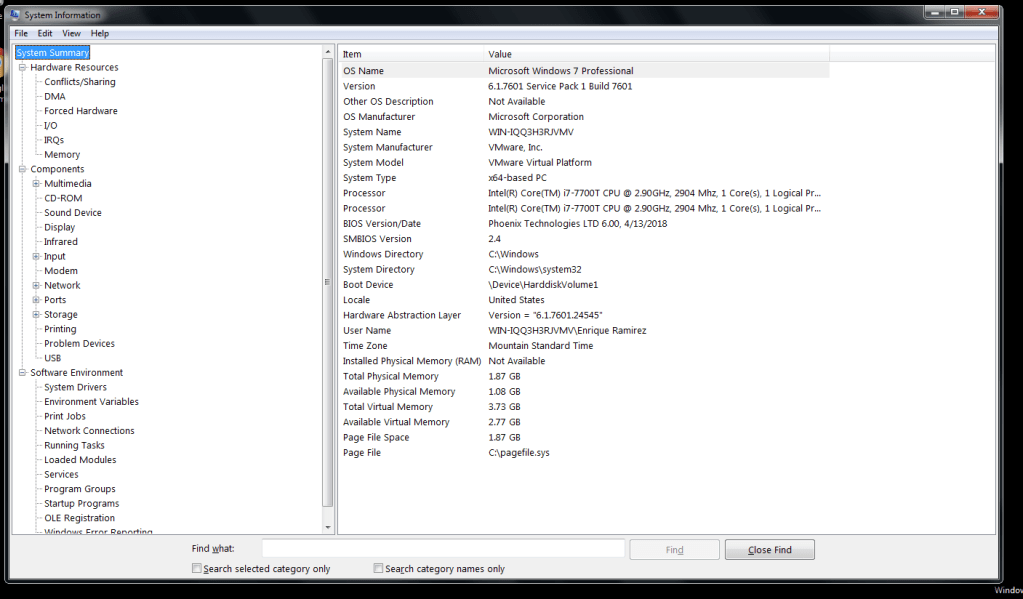Expand the Network node

click(37, 285)
